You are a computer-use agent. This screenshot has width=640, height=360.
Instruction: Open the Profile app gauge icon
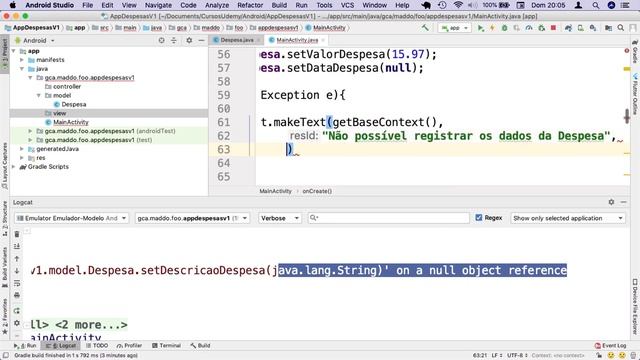click(x=529, y=28)
